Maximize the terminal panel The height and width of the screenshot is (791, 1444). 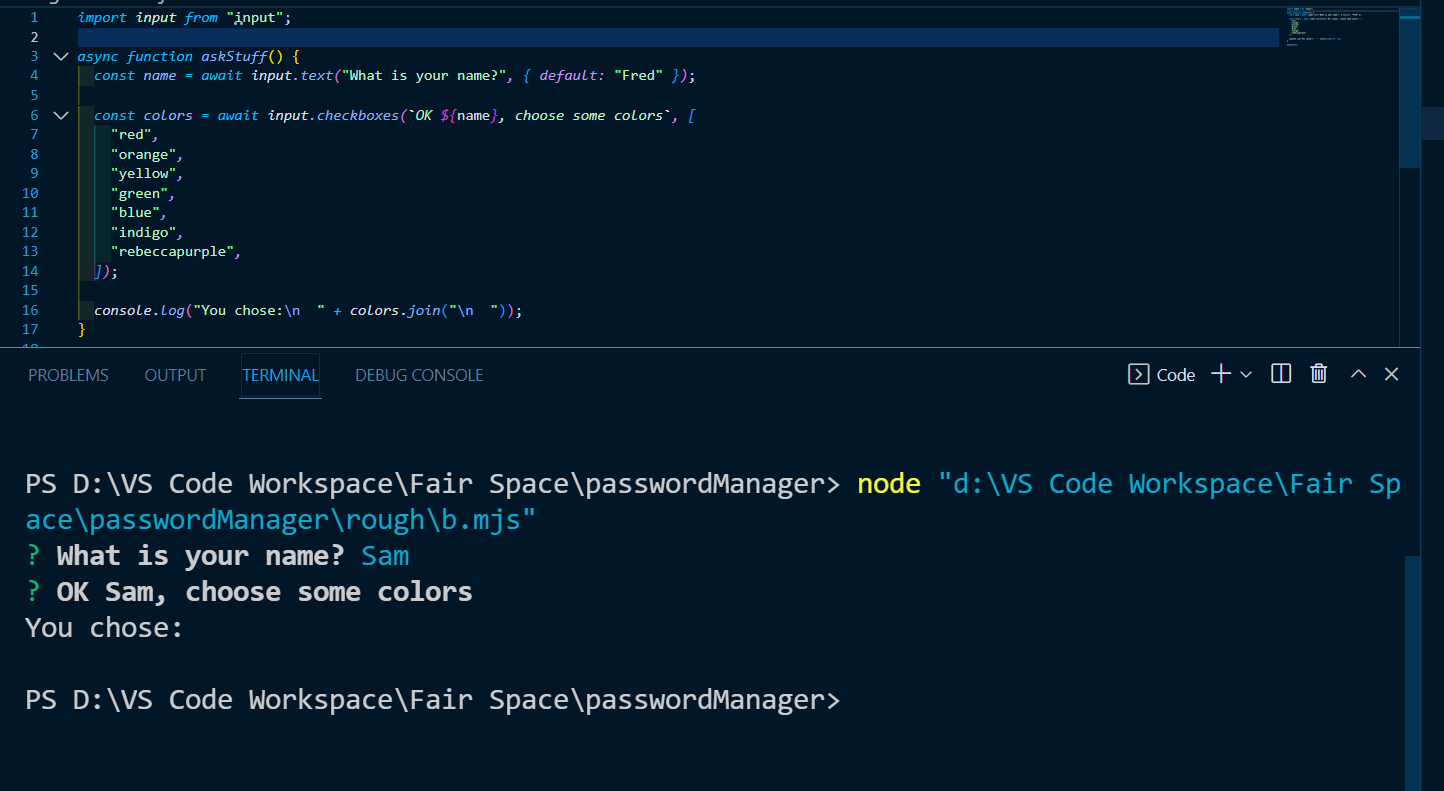pos(1357,373)
